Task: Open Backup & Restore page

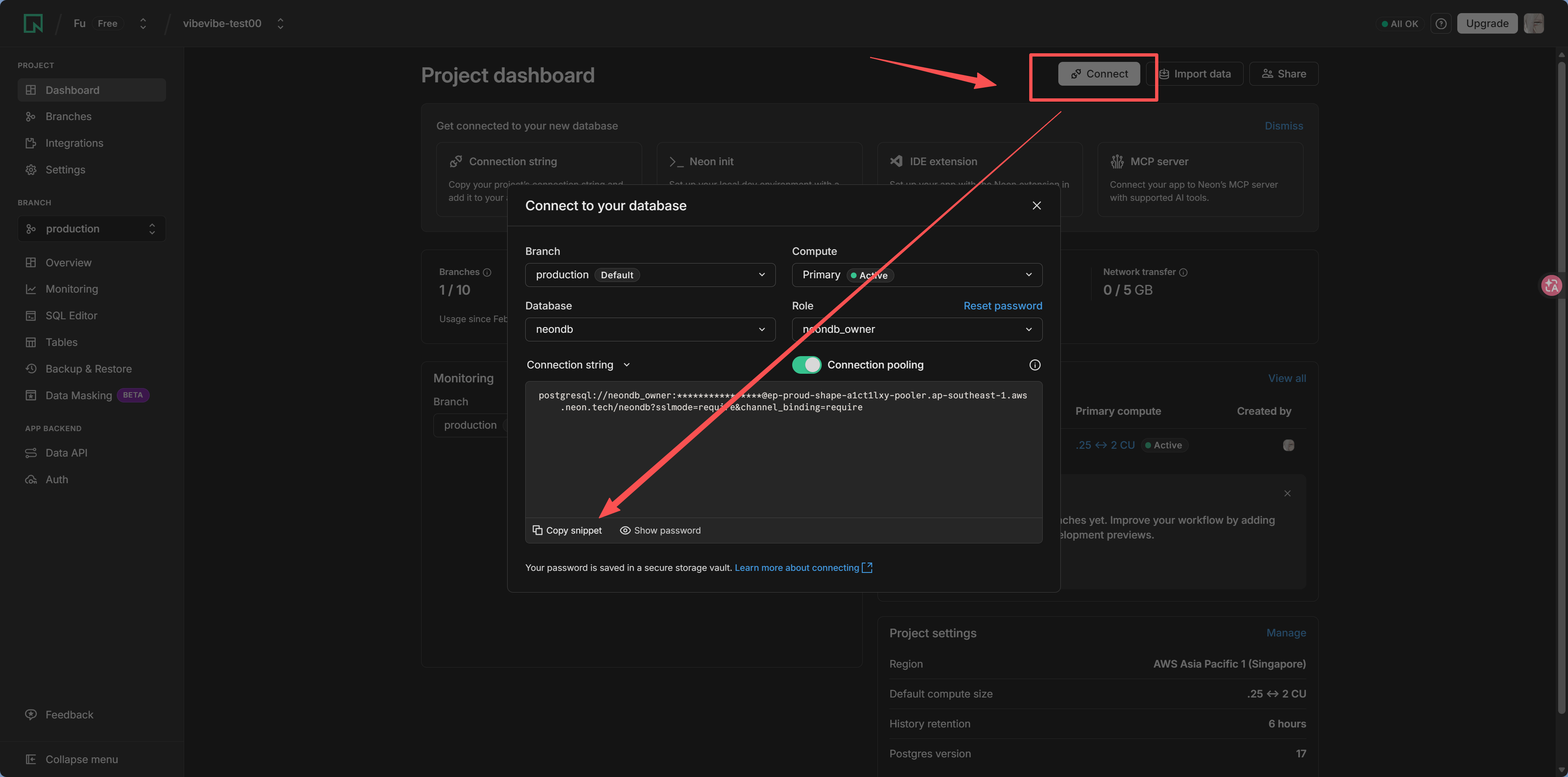Action: point(88,369)
